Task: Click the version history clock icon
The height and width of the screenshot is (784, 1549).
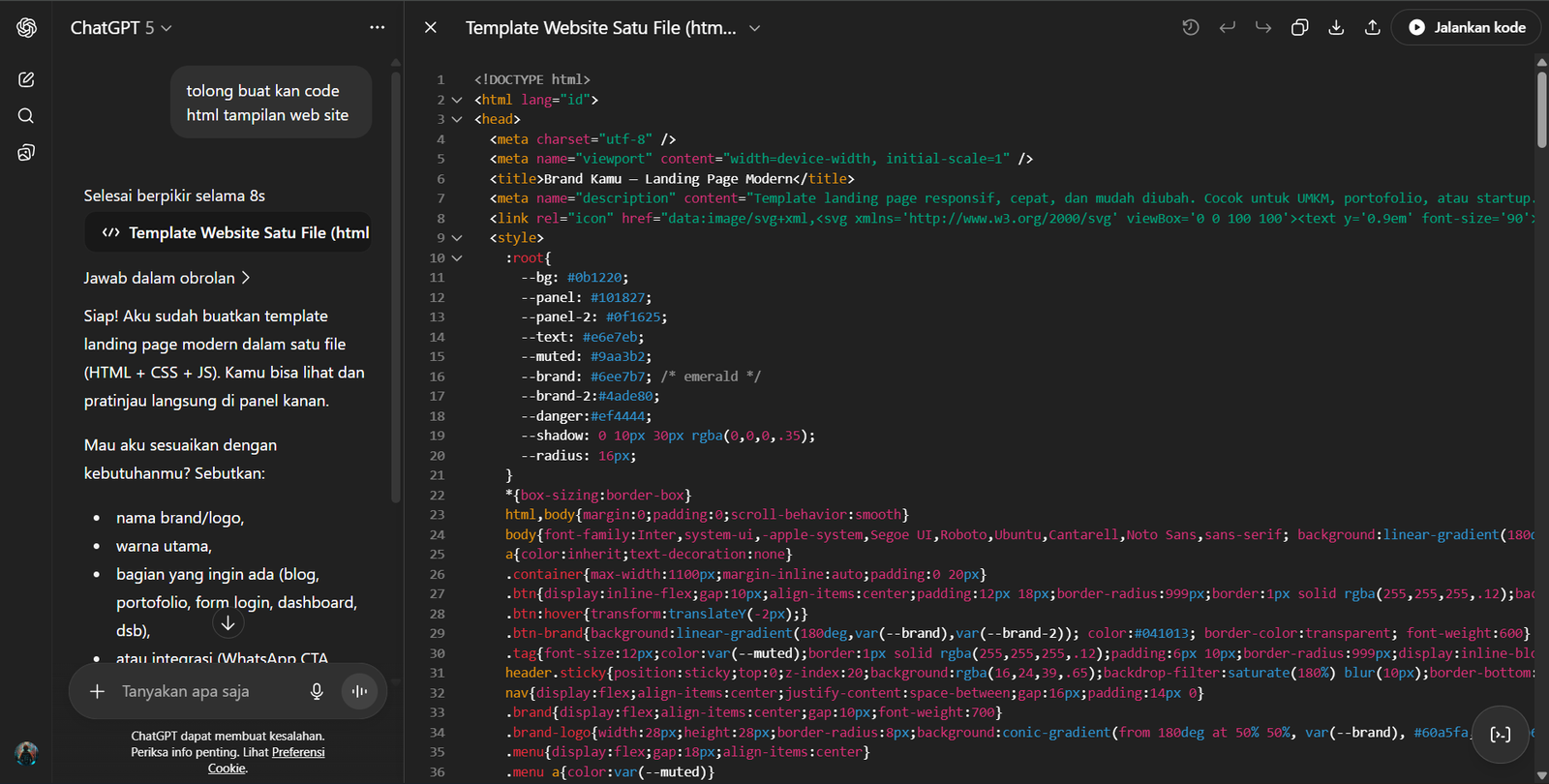Action: 1191,28
